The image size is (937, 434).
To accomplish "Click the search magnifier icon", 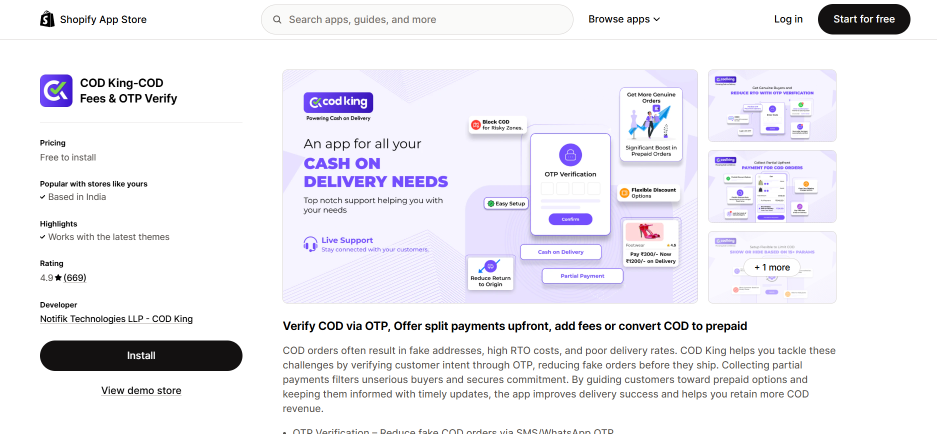I will pos(275,19).
